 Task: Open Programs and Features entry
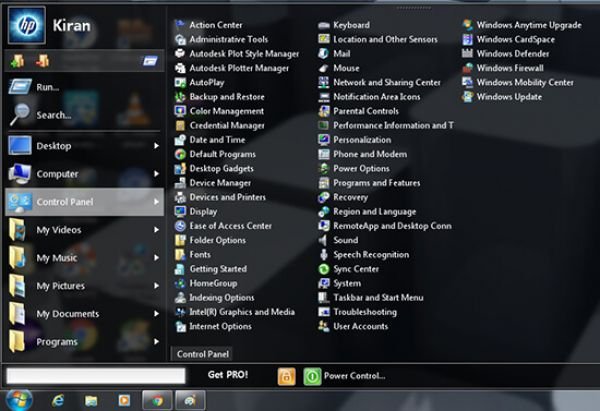(369, 183)
